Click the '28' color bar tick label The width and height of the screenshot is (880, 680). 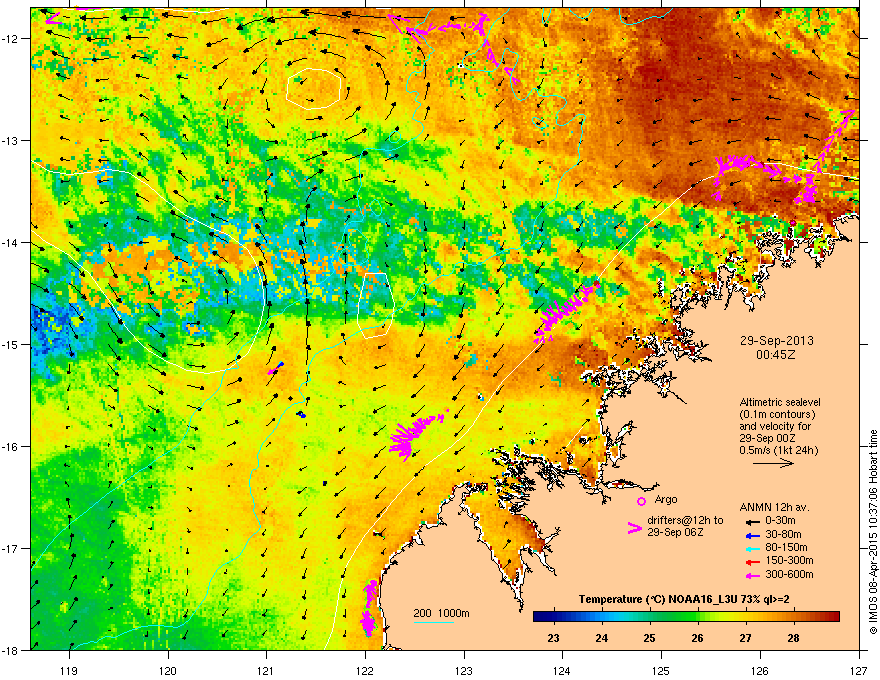[793, 638]
